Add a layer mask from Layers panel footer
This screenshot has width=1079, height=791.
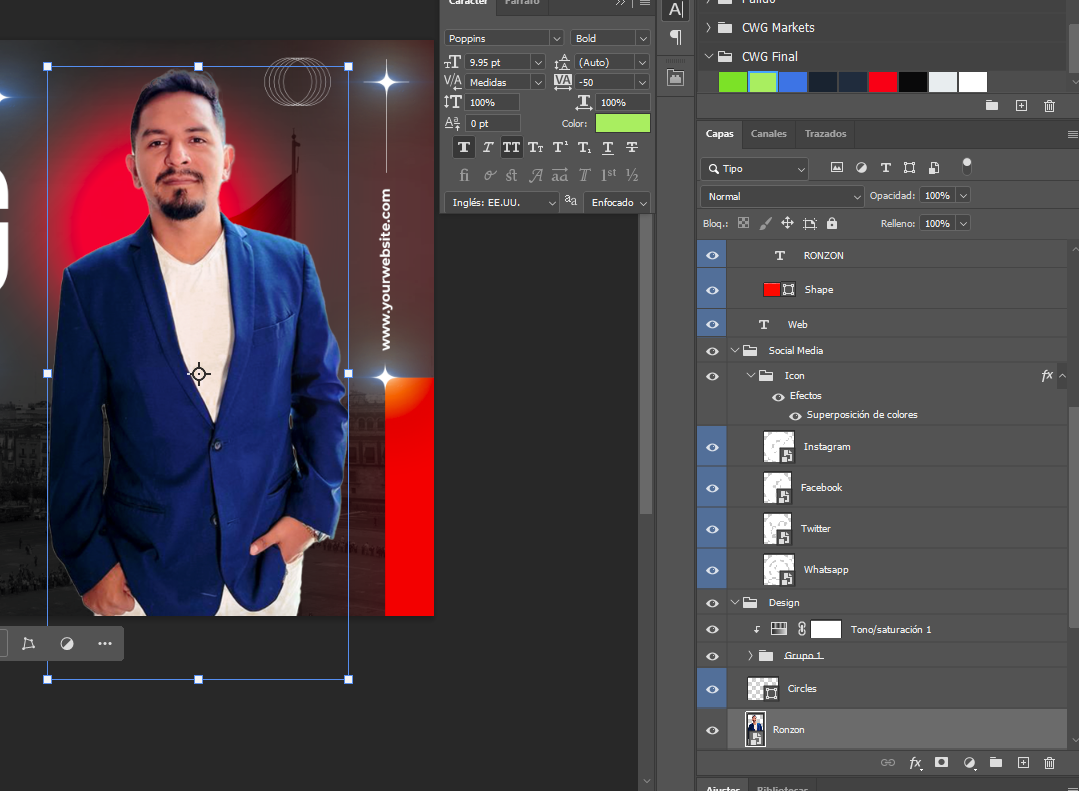941,763
